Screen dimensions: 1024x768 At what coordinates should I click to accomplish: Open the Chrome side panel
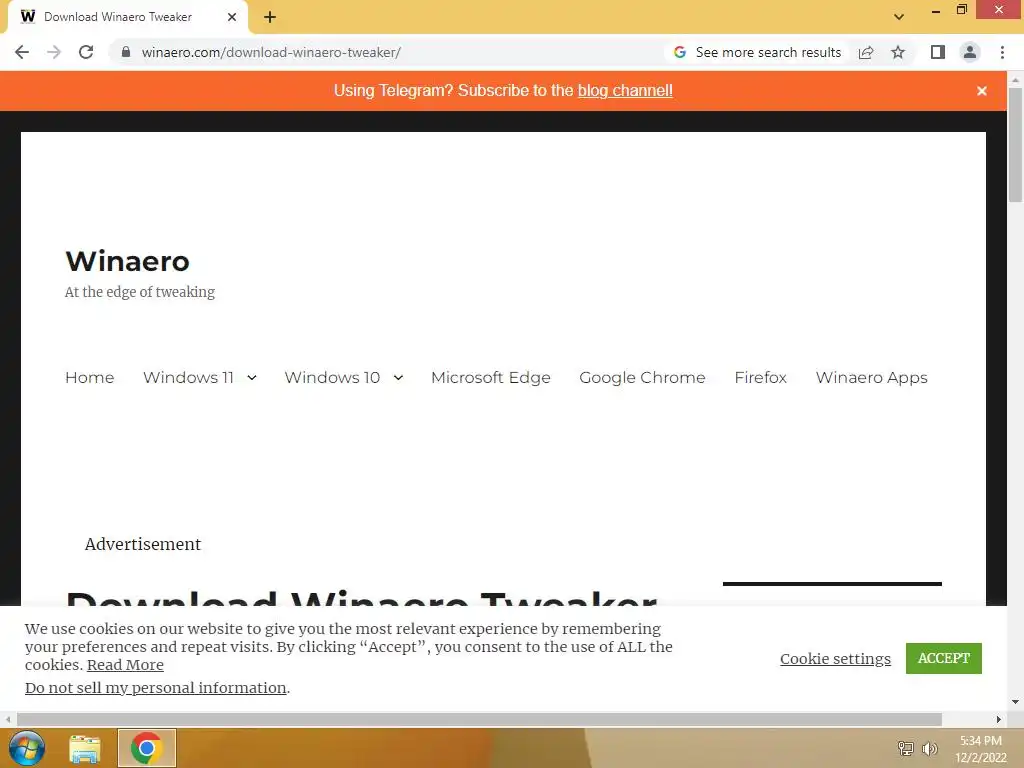click(938, 52)
